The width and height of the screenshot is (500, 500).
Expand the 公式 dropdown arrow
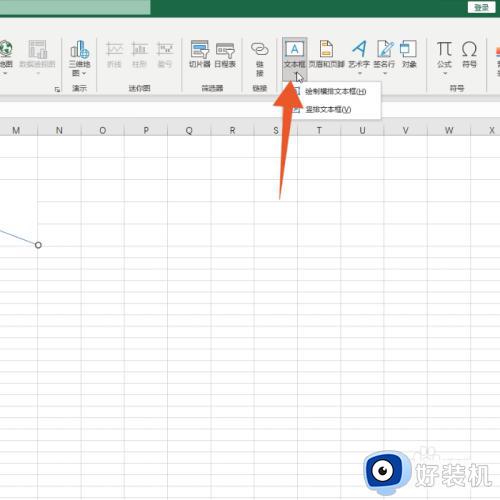tap(445, 73)
